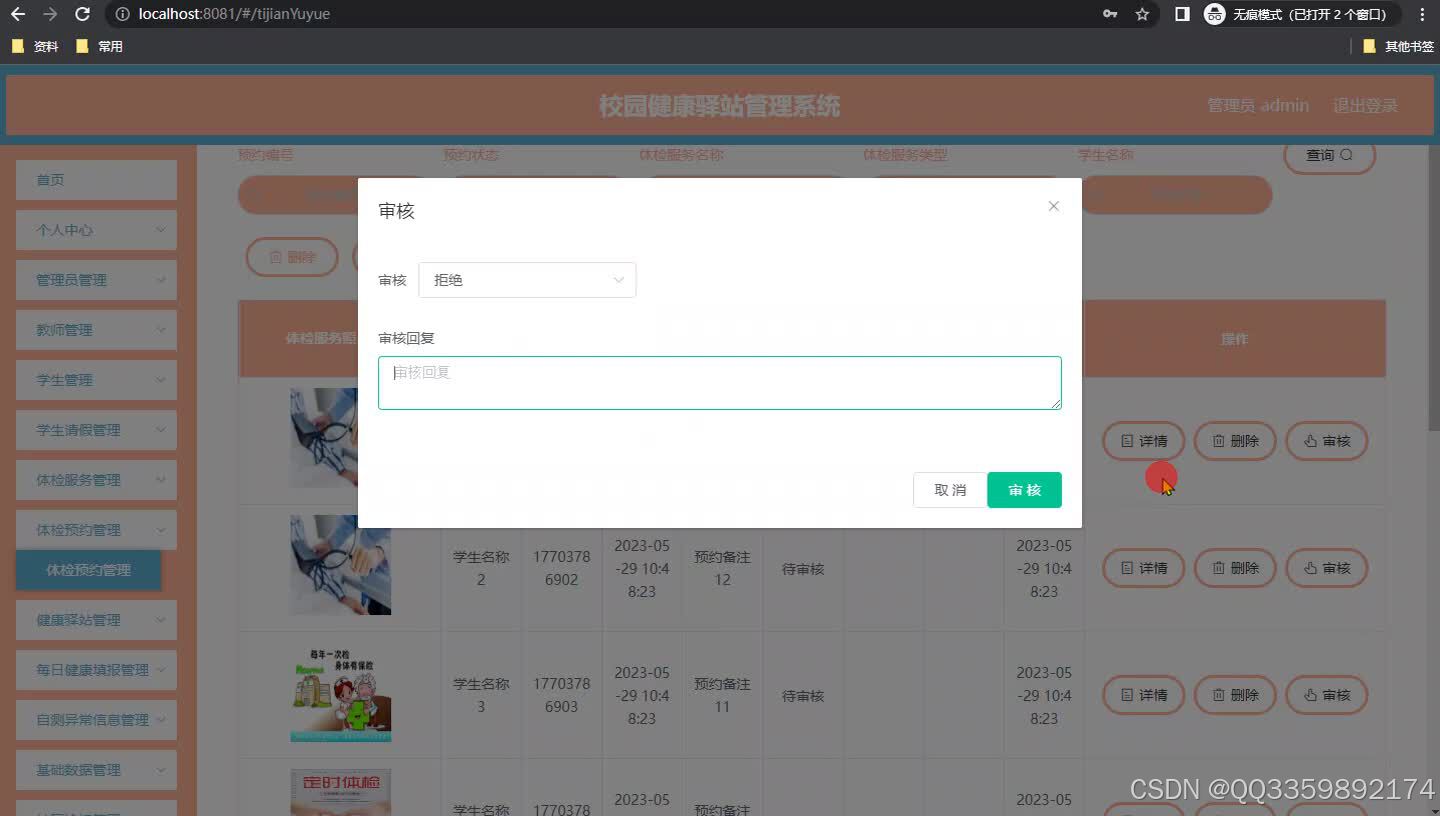Viewport: 1440px width, 816px height.
Task: Click 审核 in the 学生名称 3 row
Action: [1327, 695]
